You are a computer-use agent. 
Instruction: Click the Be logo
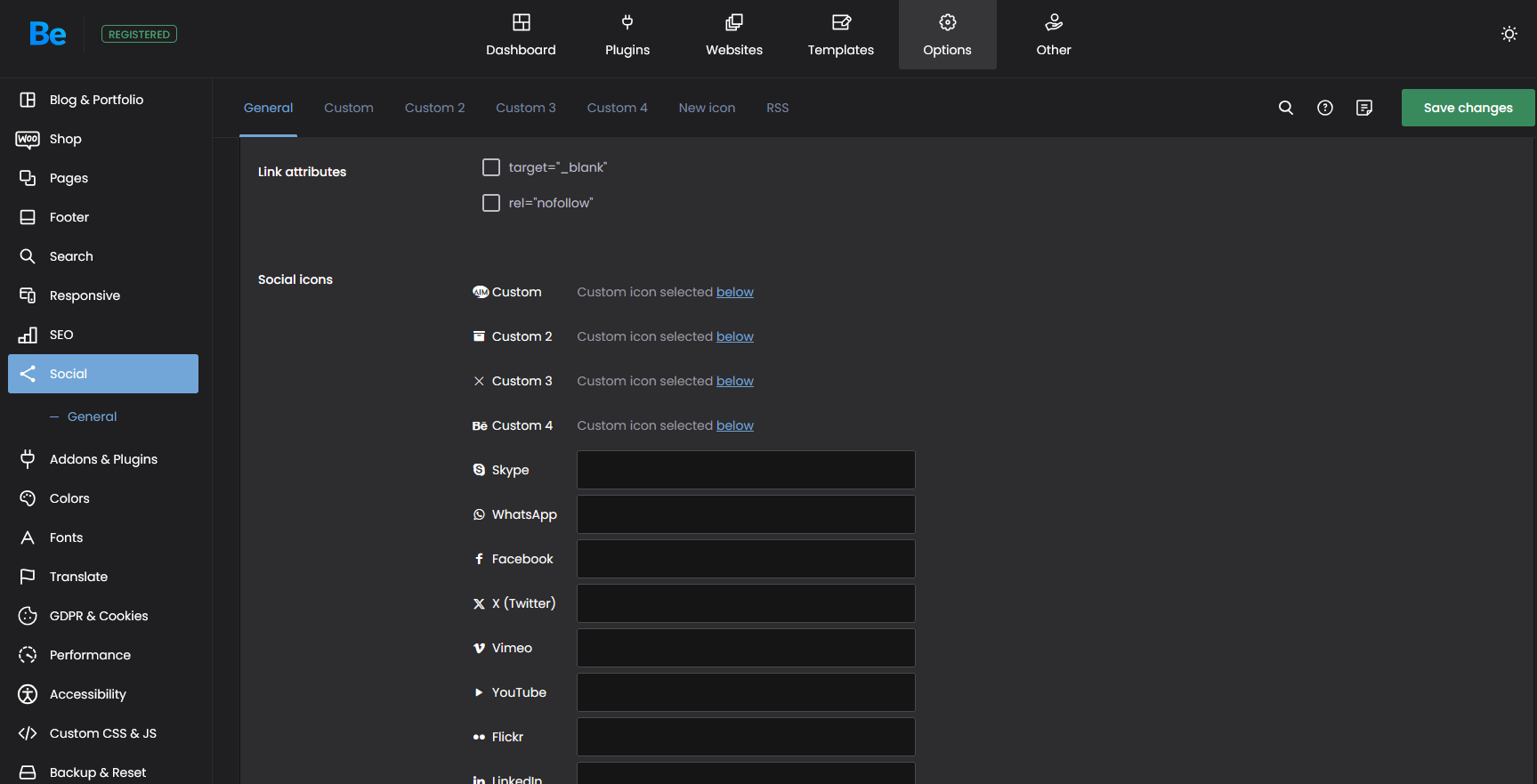[48, 34]
